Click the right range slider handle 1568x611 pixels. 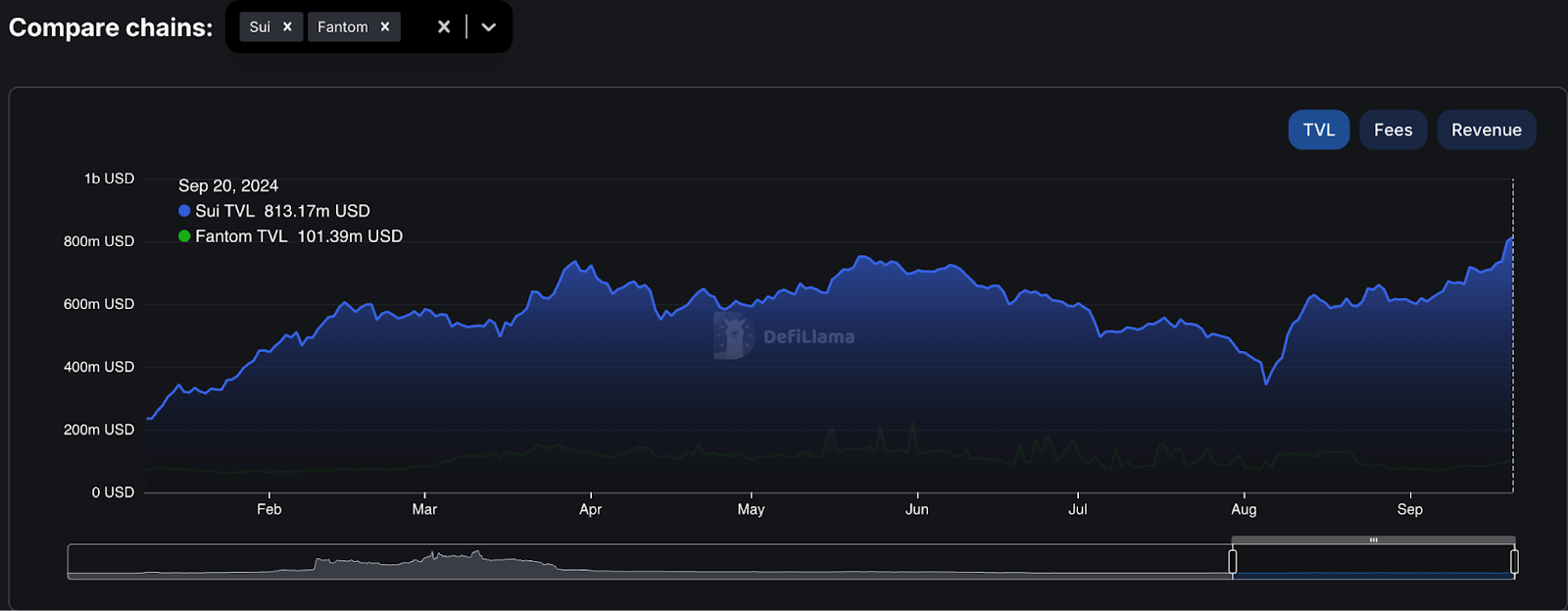[1514, 562]
